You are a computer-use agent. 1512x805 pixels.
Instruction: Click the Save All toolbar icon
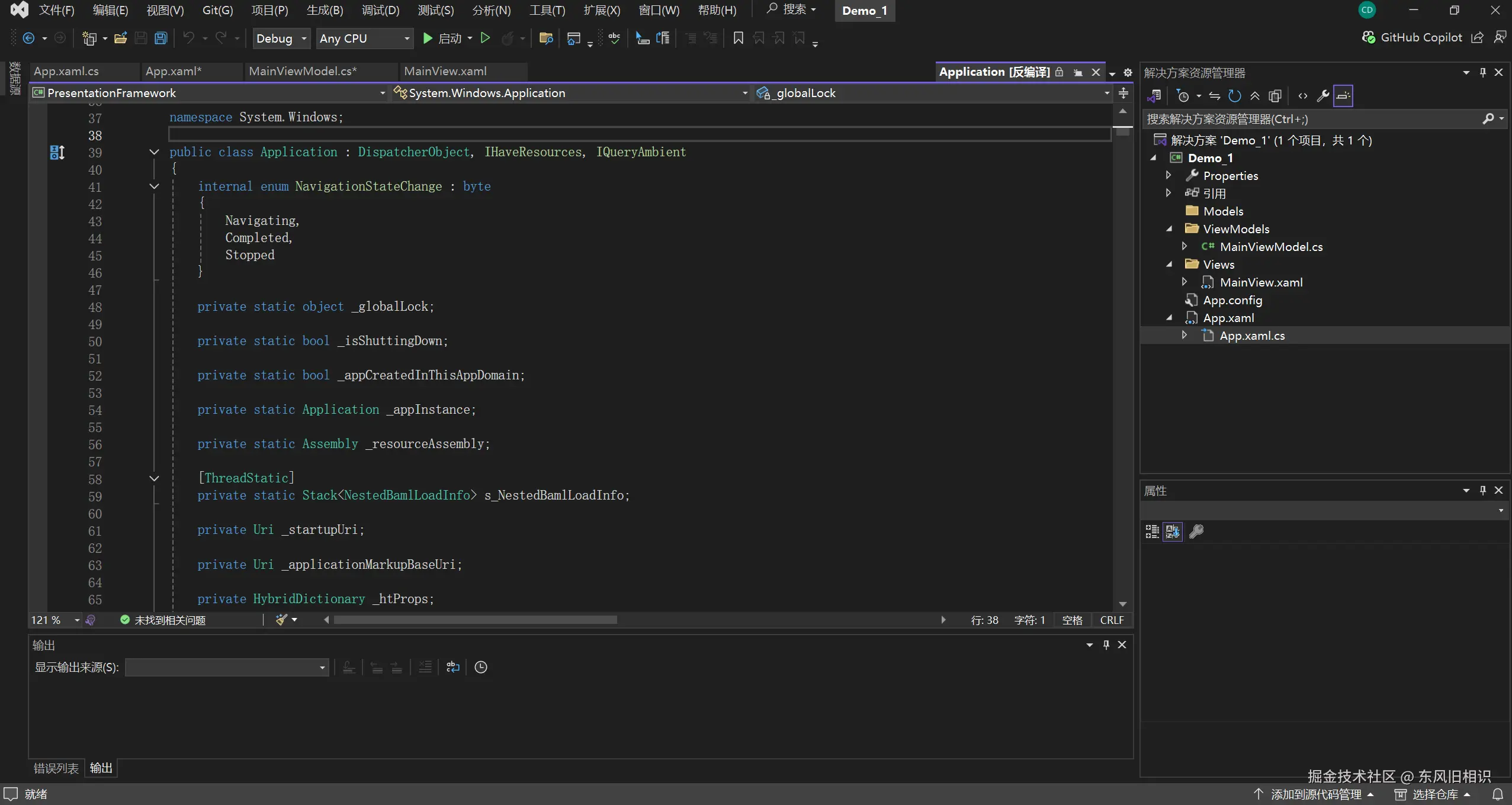coord(160,38)
